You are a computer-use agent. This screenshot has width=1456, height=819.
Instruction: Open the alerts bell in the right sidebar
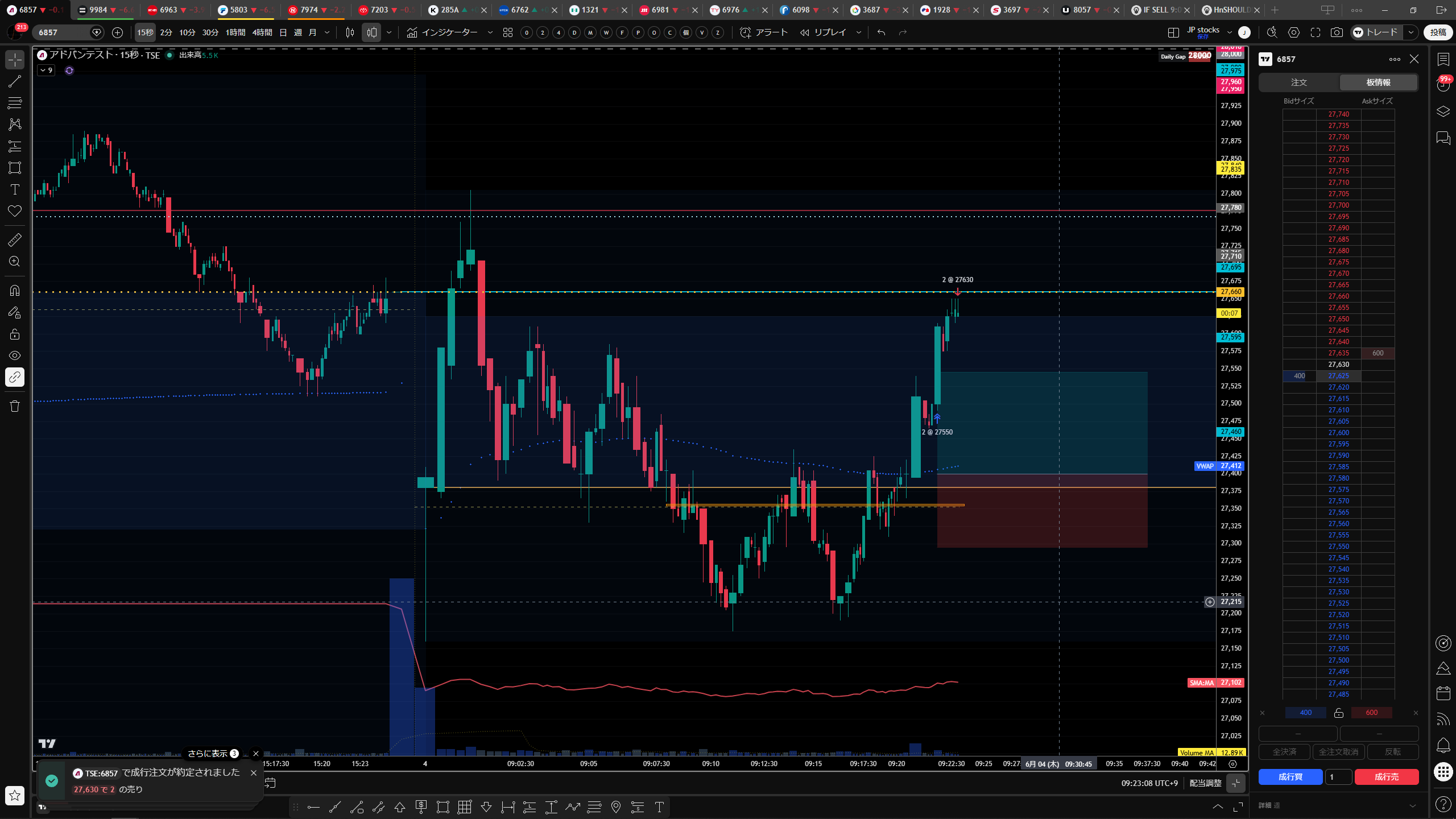[x=1443, y=745]
